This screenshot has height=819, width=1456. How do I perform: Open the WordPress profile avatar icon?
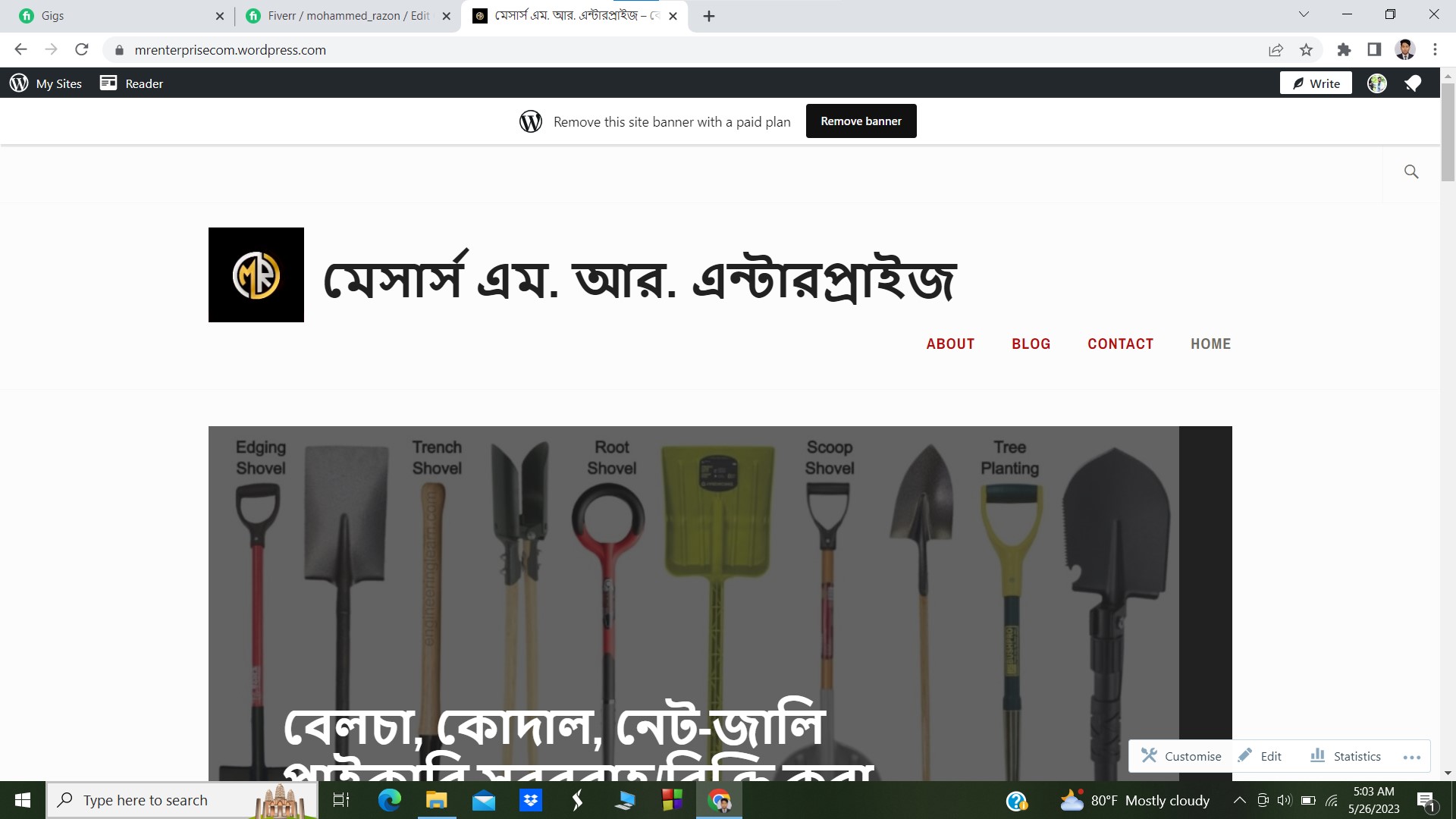tap(1377, 83)
